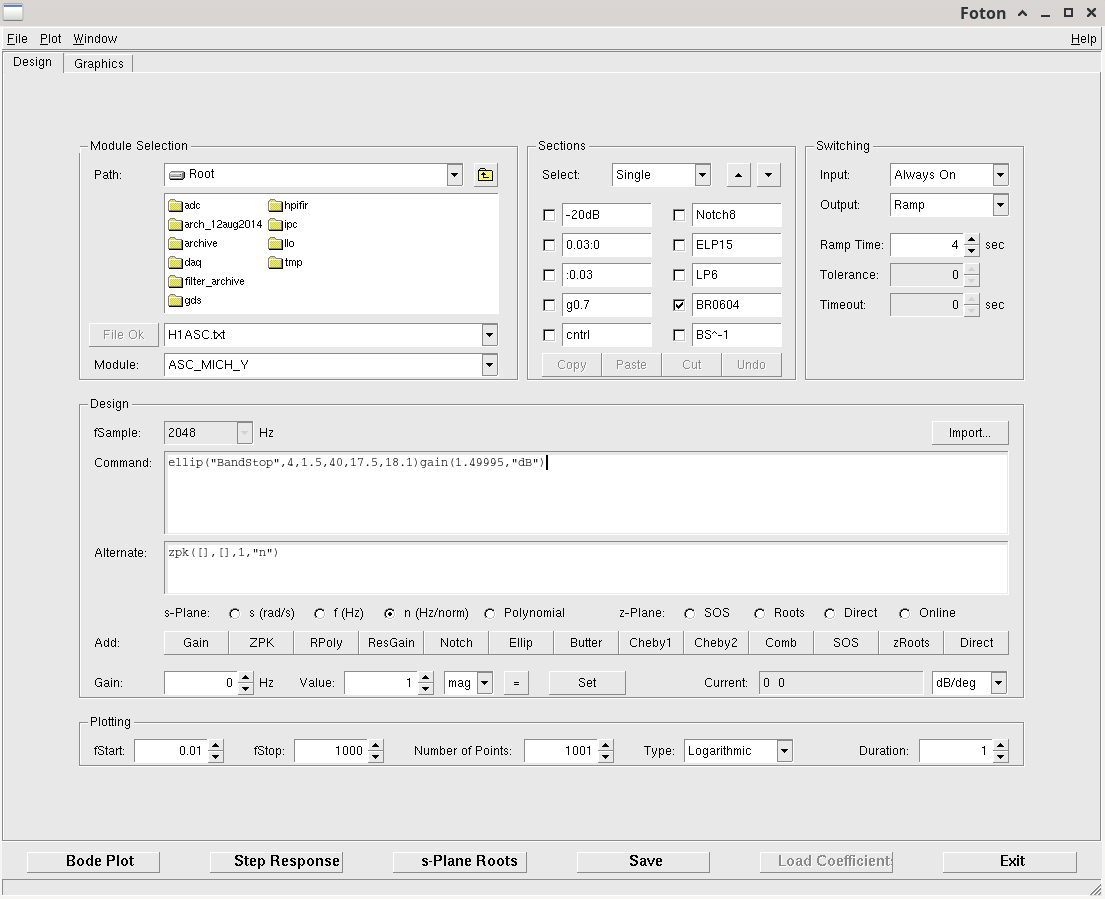1105x899 pixels.
Task: Open the filter_archive folder
Action: tap(213, 282)
